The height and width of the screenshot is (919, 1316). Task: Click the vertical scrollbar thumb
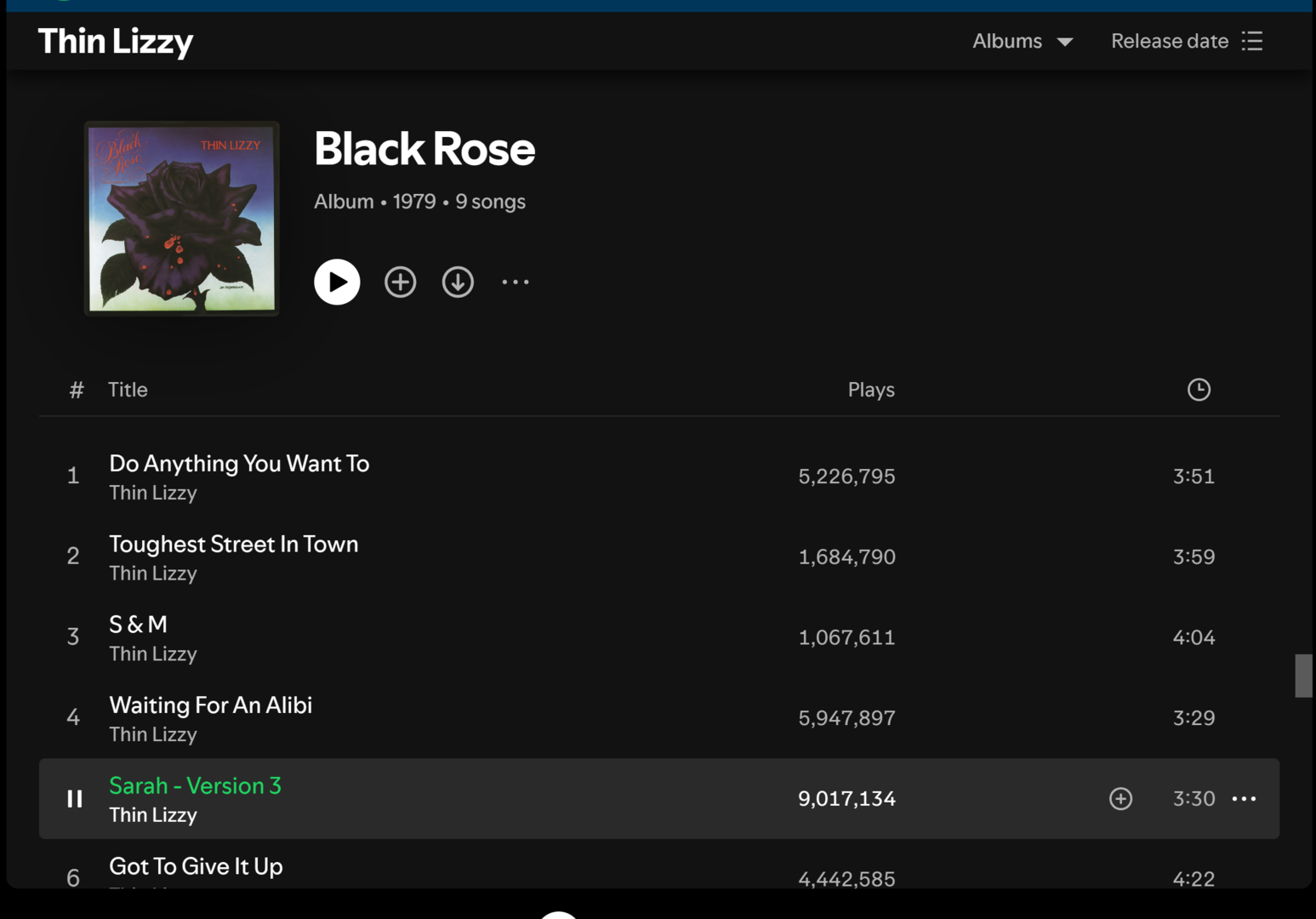point(1303,676)
